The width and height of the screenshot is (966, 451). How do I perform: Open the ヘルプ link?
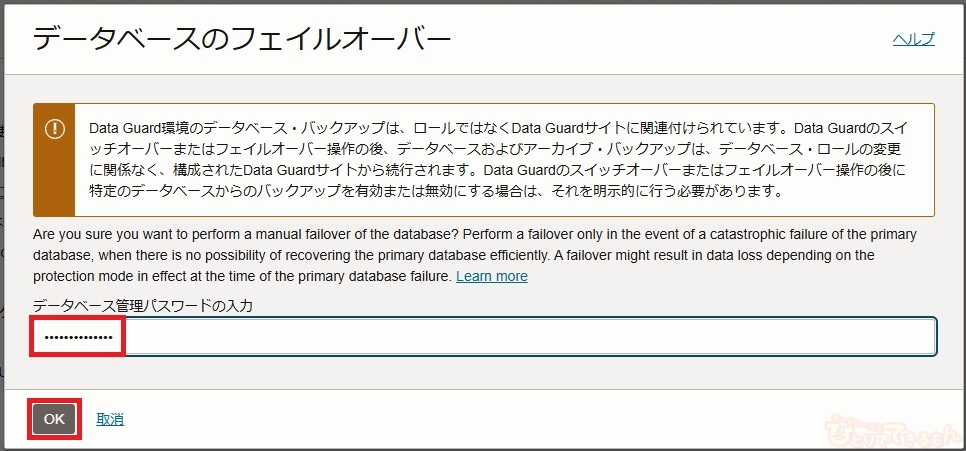(x=914, y=39)
